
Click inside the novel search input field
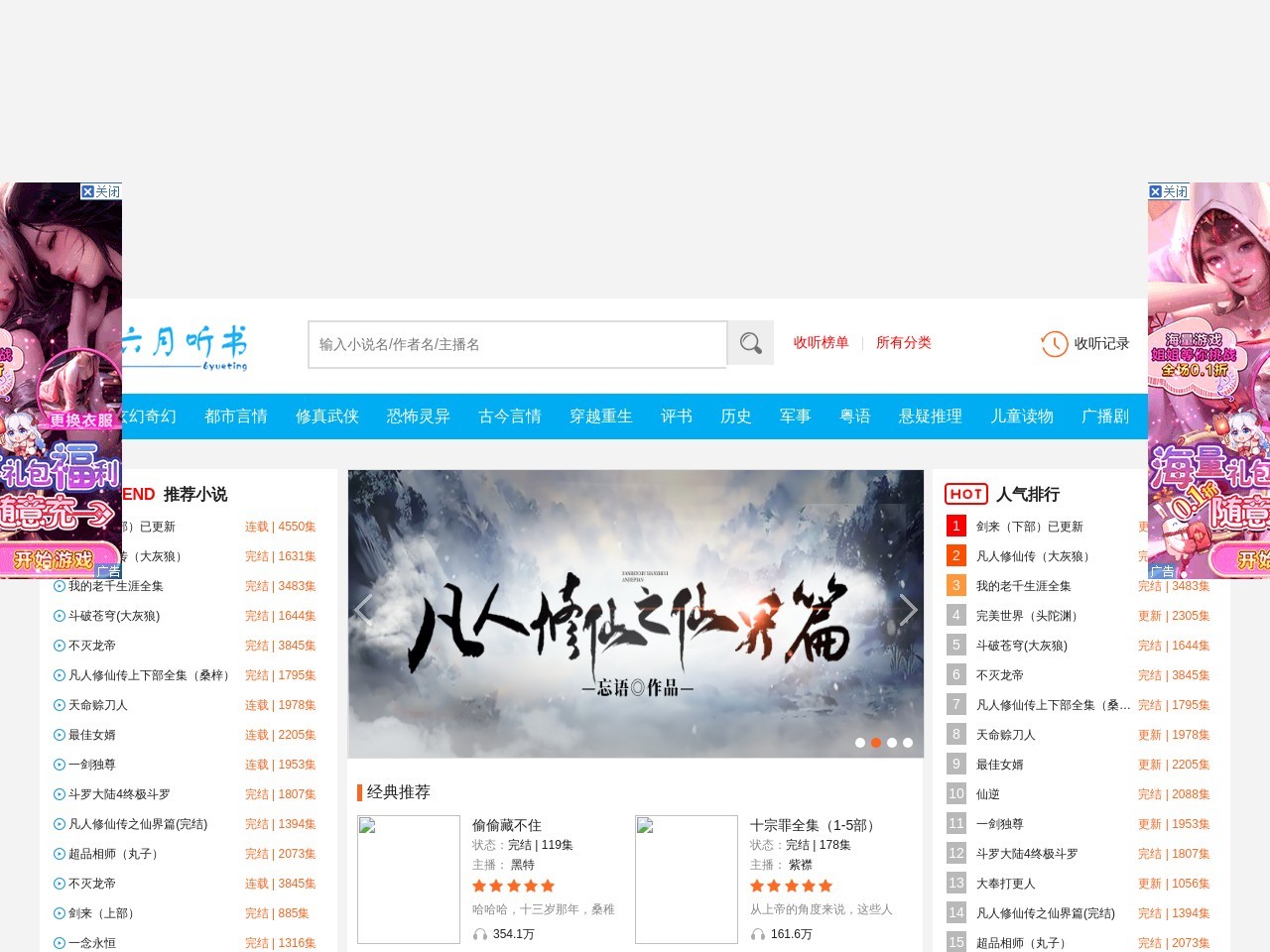tap(517, 344)
